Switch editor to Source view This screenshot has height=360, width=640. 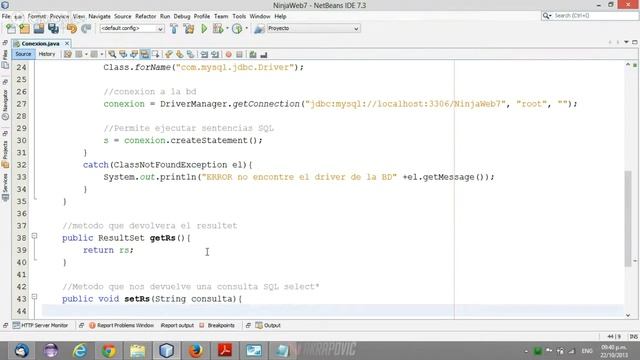23,54
